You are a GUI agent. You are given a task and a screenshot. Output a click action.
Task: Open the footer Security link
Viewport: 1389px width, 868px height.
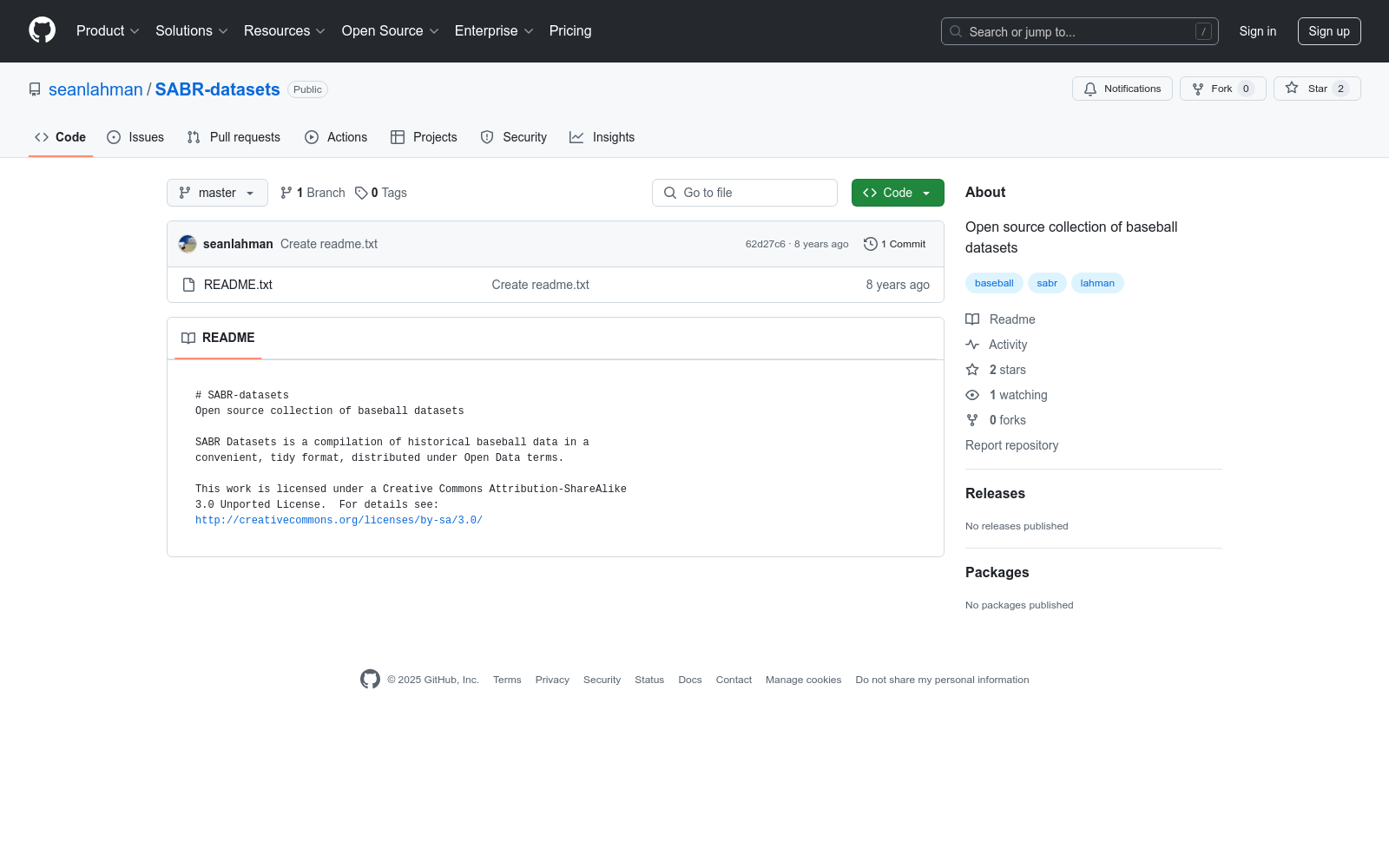(602, 680)
